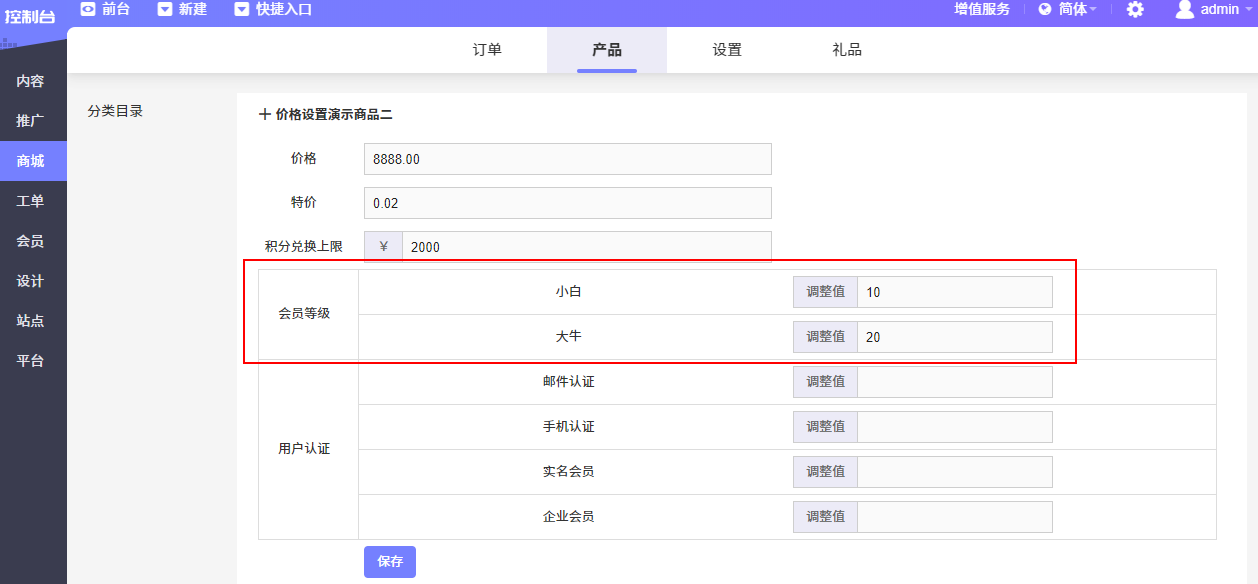Screen dimensions: 1258x584
Task: Click the 价格 input field
Action: click(567, 159)
